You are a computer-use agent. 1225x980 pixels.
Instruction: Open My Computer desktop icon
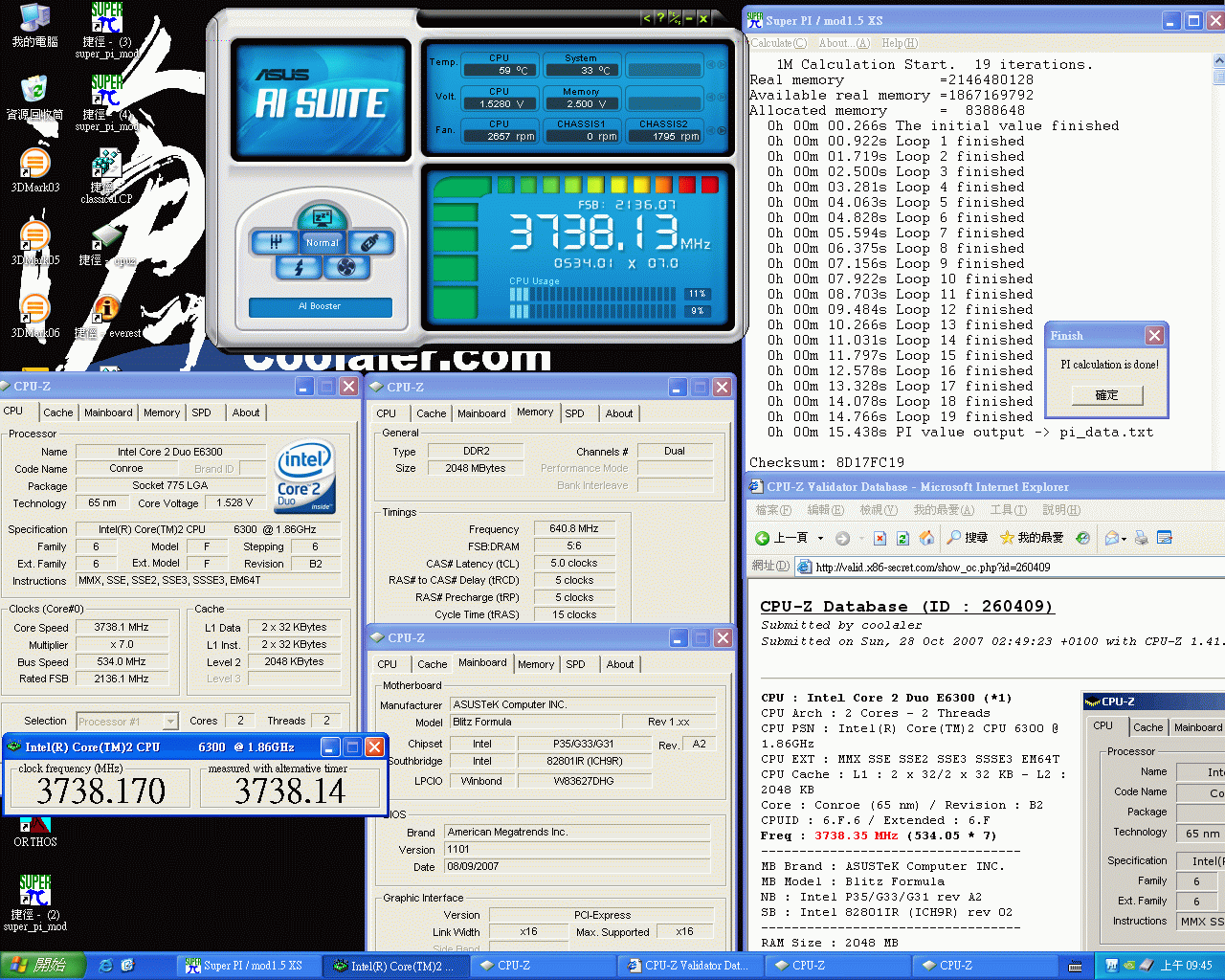pos(34,25)
